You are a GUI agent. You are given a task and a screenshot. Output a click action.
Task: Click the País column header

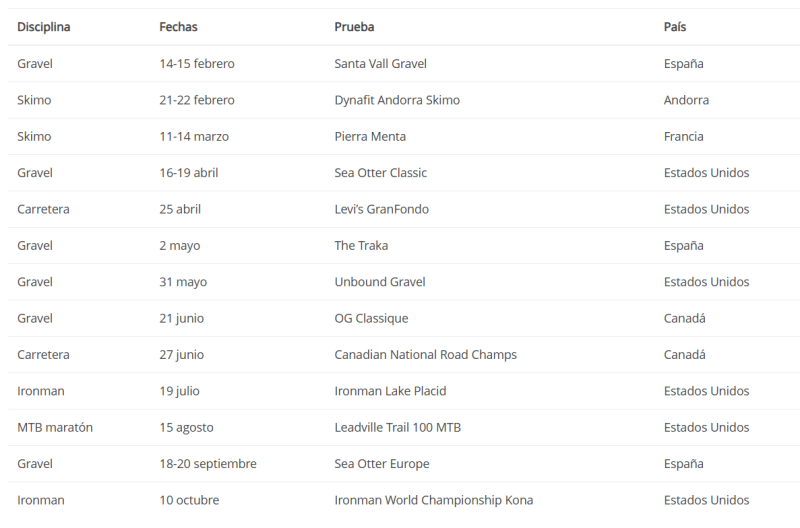click(675, 27)
